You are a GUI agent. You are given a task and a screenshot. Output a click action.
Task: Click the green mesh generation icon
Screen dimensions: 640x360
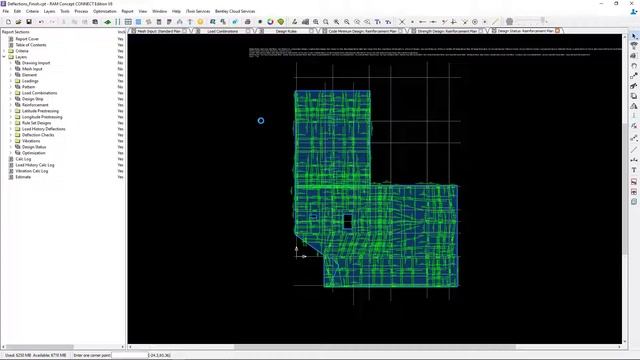(107, 22)
